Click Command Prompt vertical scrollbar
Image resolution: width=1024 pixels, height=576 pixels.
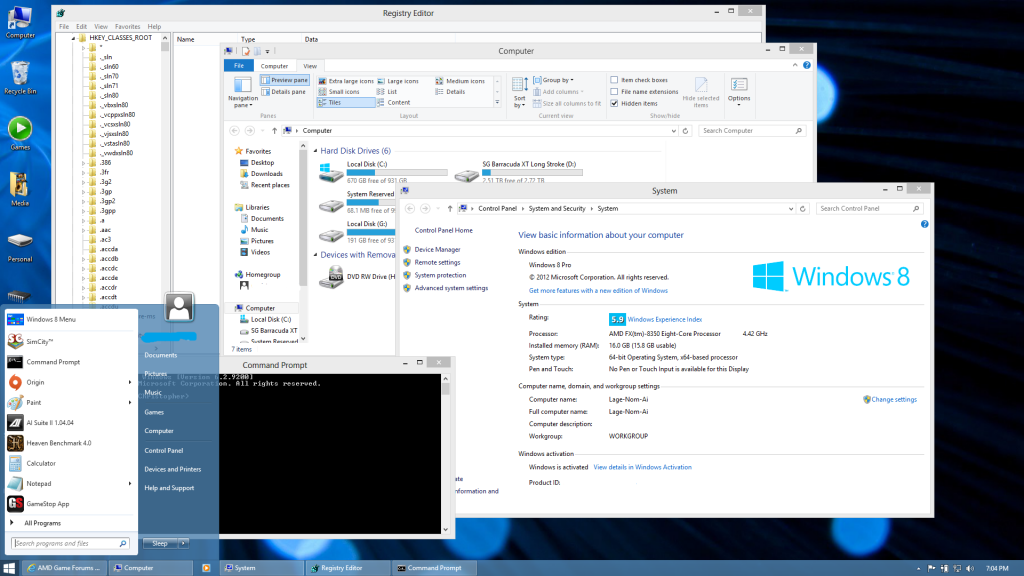coord(445,454)
